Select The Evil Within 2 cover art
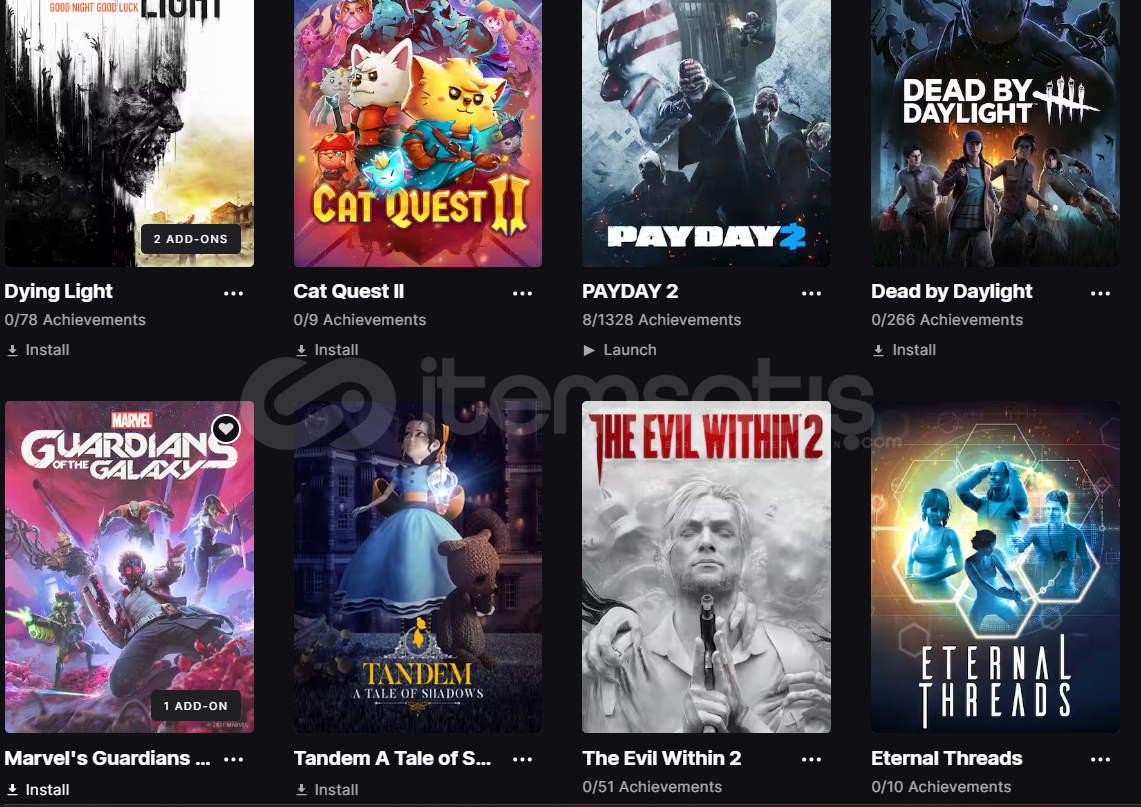Viewport: 1141px width, 807px height. [x=706, y=567]
